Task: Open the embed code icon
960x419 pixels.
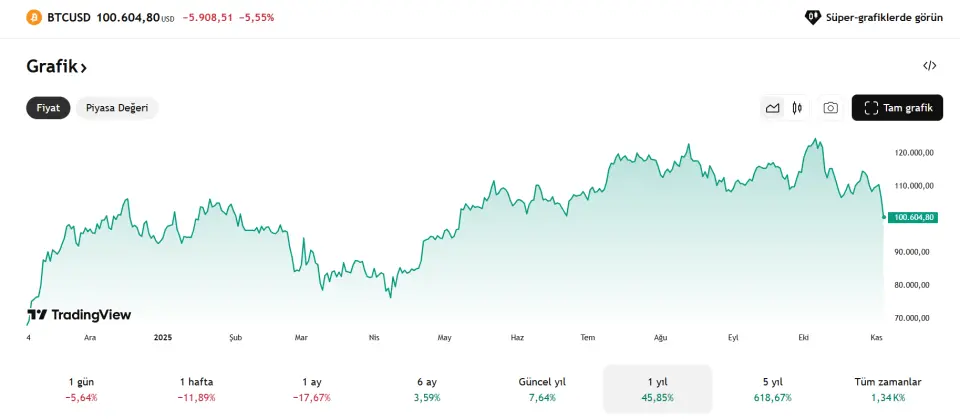Action: (930, 66)
